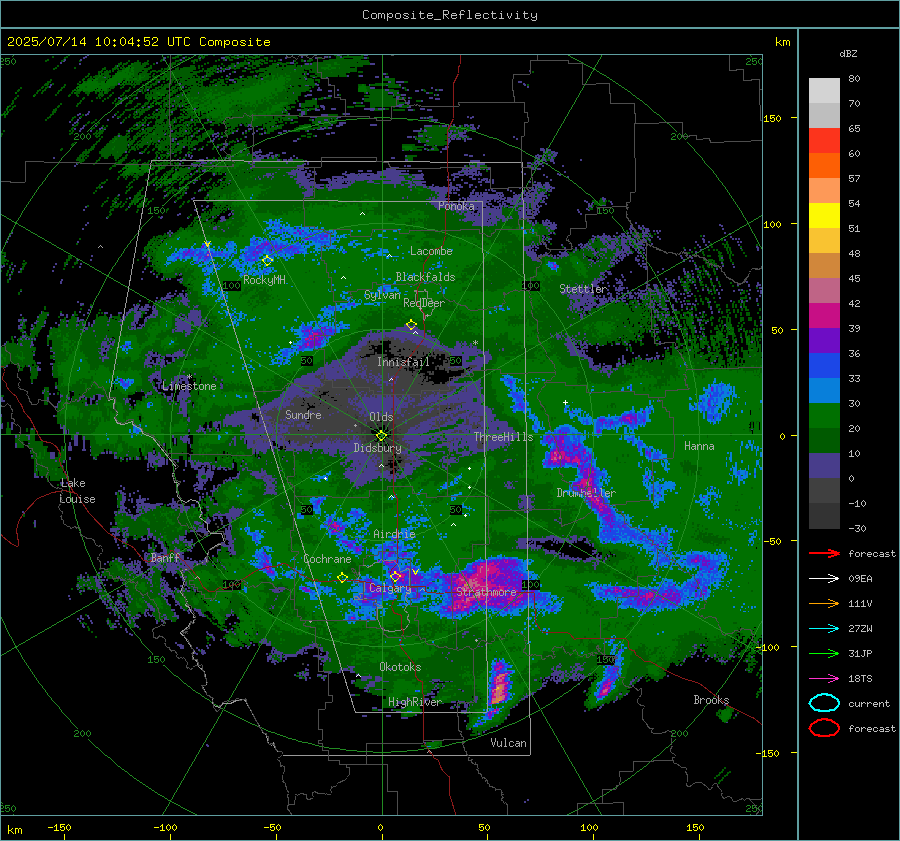Click the Brooks town label
900x841 pixels.
(711, 700)
